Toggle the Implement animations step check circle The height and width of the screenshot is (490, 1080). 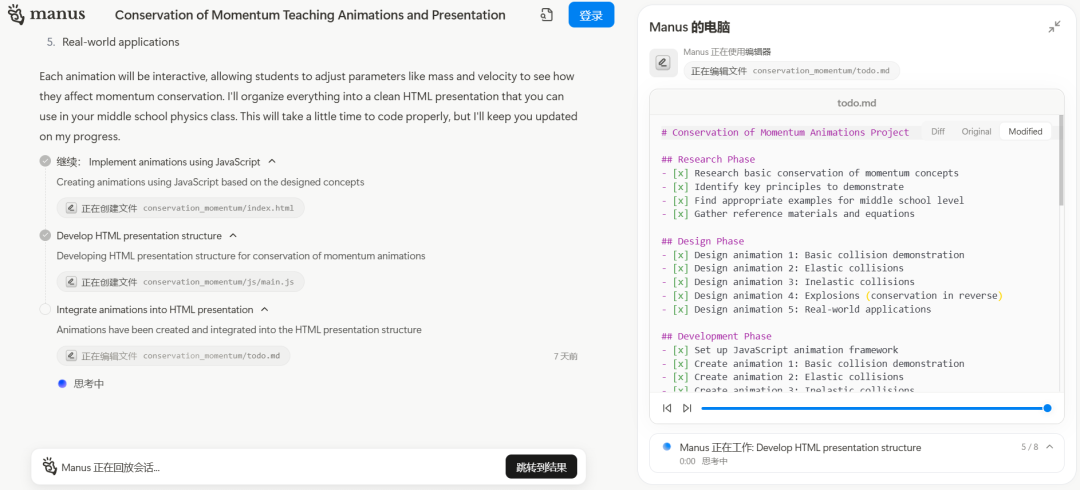click(x=45, y=161)
